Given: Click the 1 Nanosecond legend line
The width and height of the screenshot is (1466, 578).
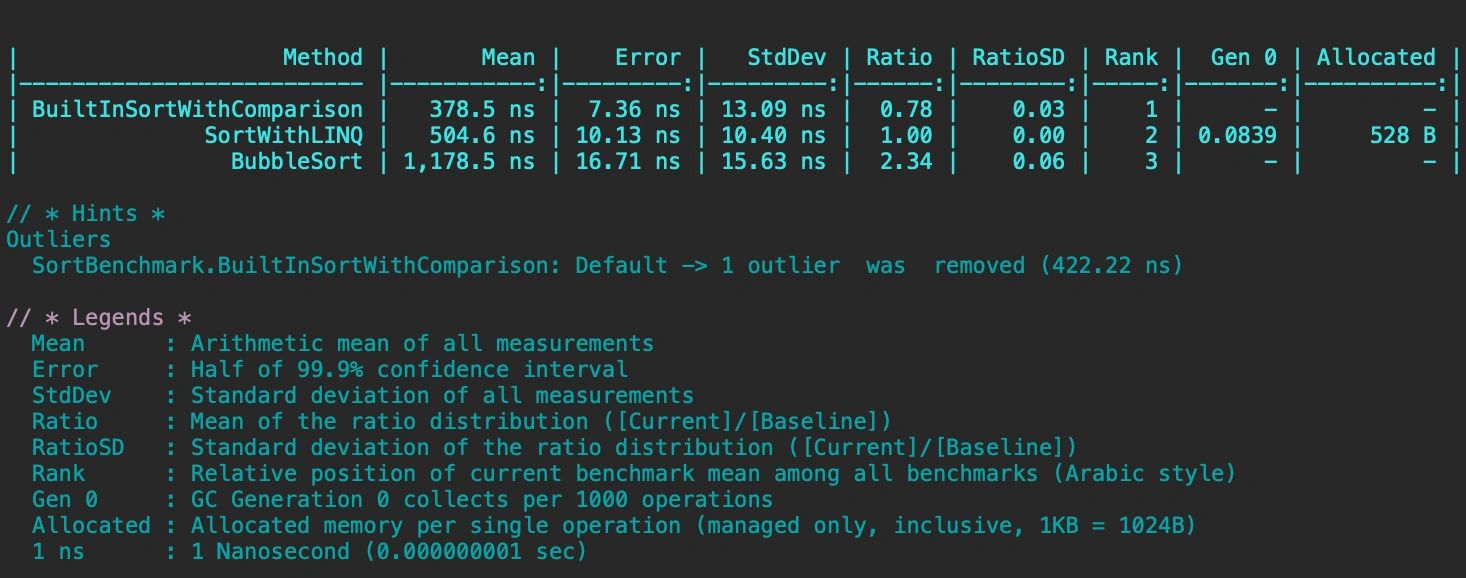Looking at the screenshot, I should [x=309, y=552].
